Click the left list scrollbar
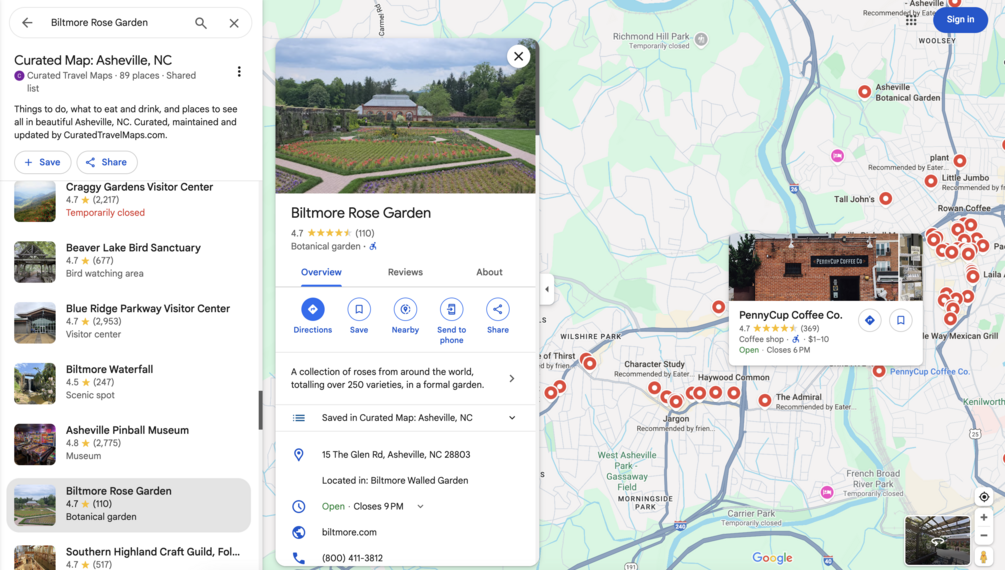 tap(260, 410)
